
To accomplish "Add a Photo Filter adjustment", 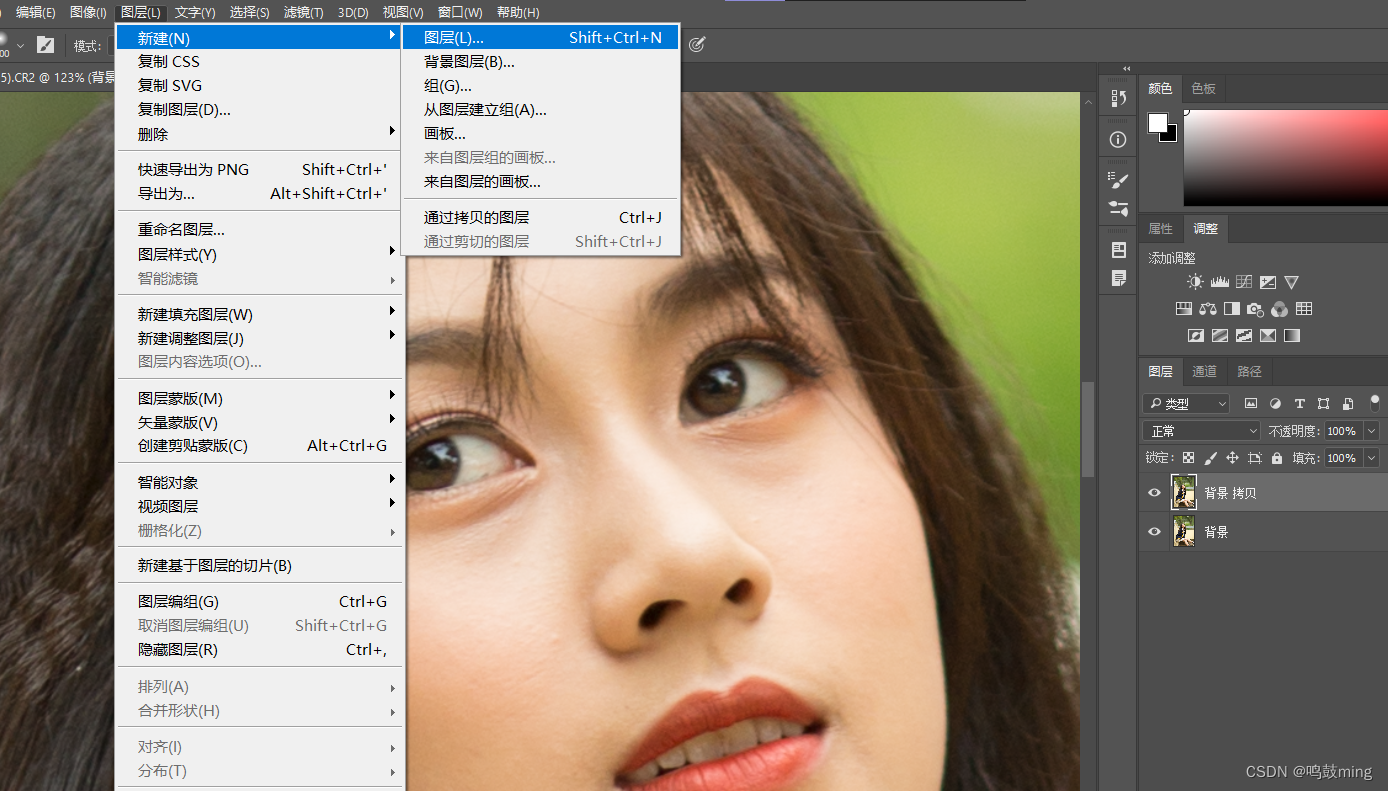I will tap(1256, 309).
